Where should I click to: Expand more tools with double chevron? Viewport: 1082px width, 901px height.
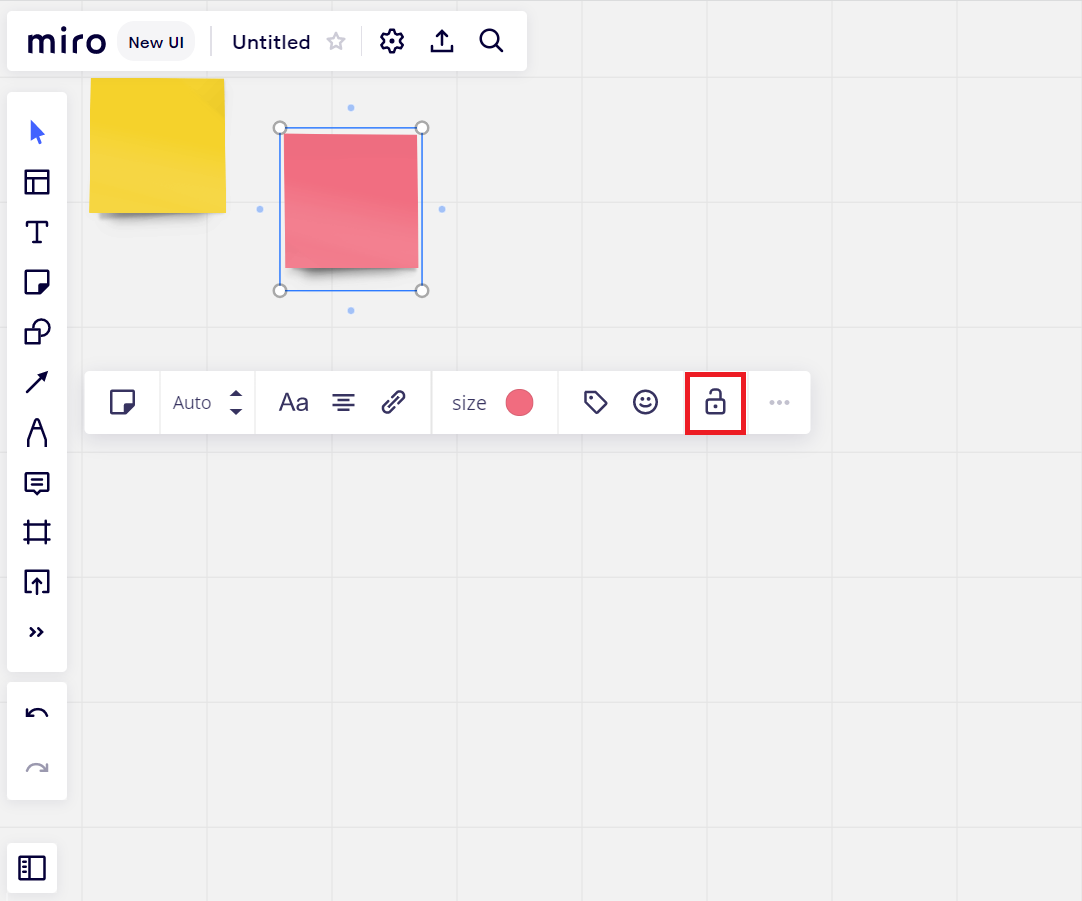[x=37, y=632]
